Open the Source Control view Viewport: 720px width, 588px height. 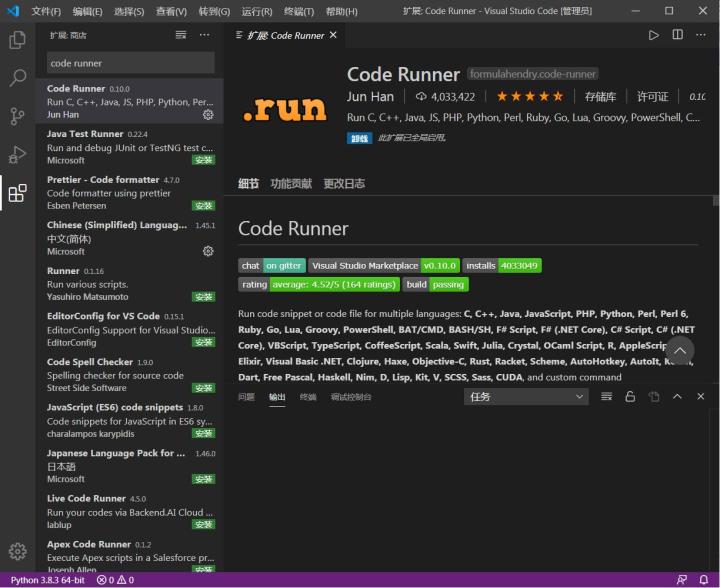tap(17, 116)
